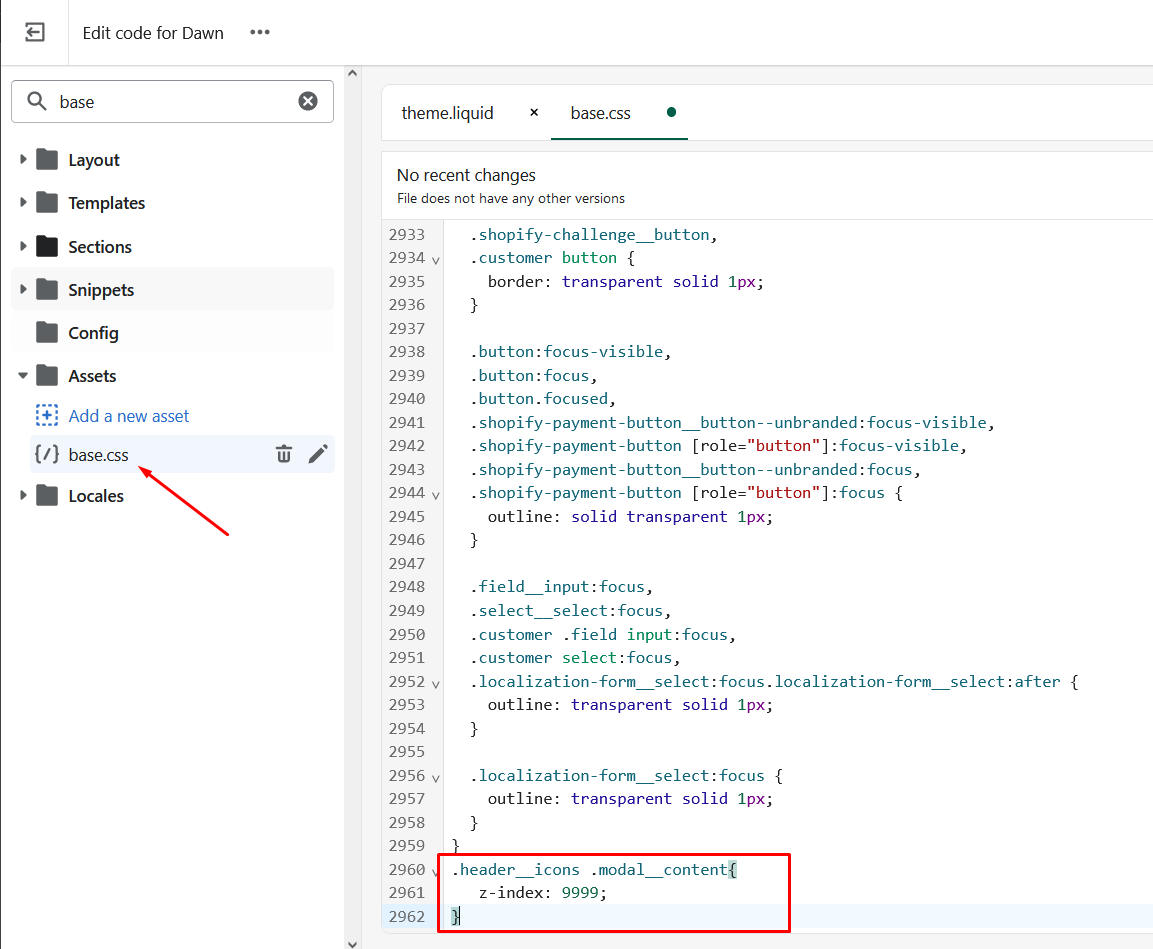This screenshot has width=1153, height=949.
Task: Click '.customer .field input:focus,' code line
Action: point(603,634)
